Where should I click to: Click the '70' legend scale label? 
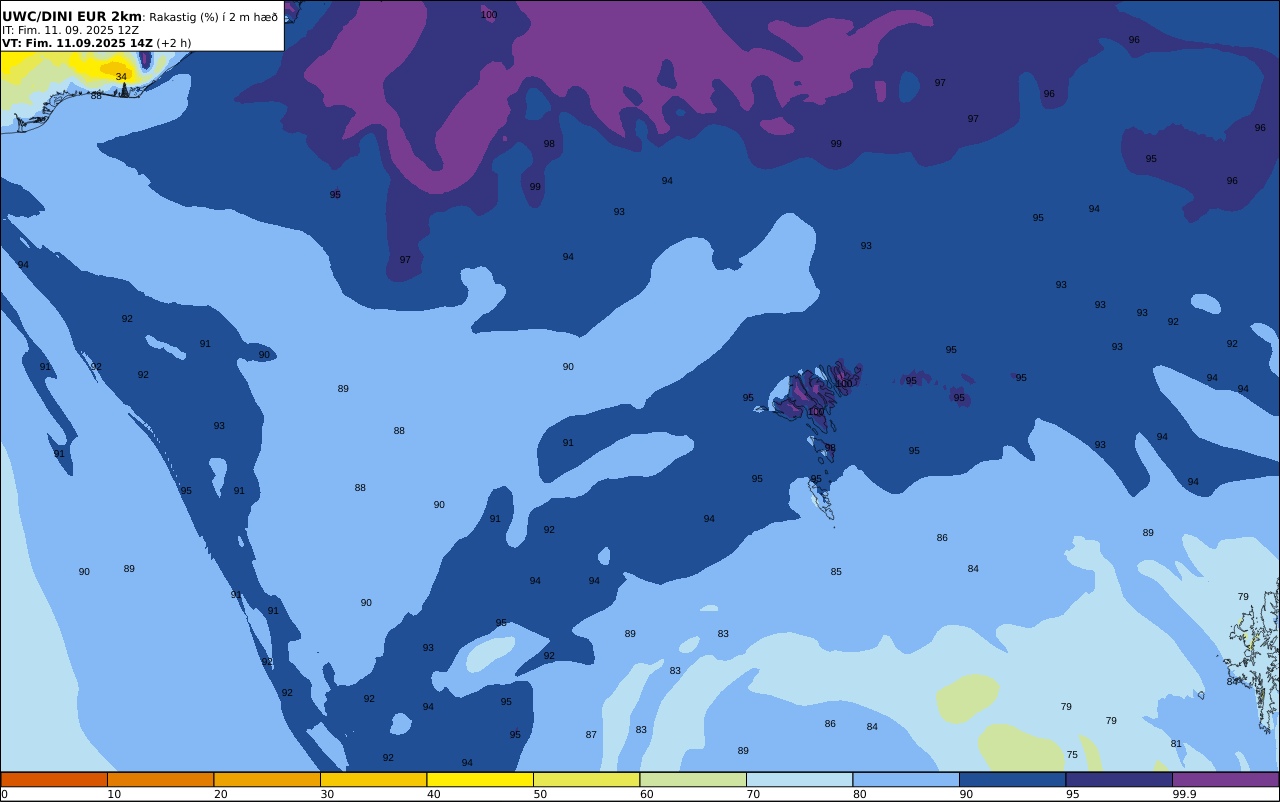[x=753, y=794]
